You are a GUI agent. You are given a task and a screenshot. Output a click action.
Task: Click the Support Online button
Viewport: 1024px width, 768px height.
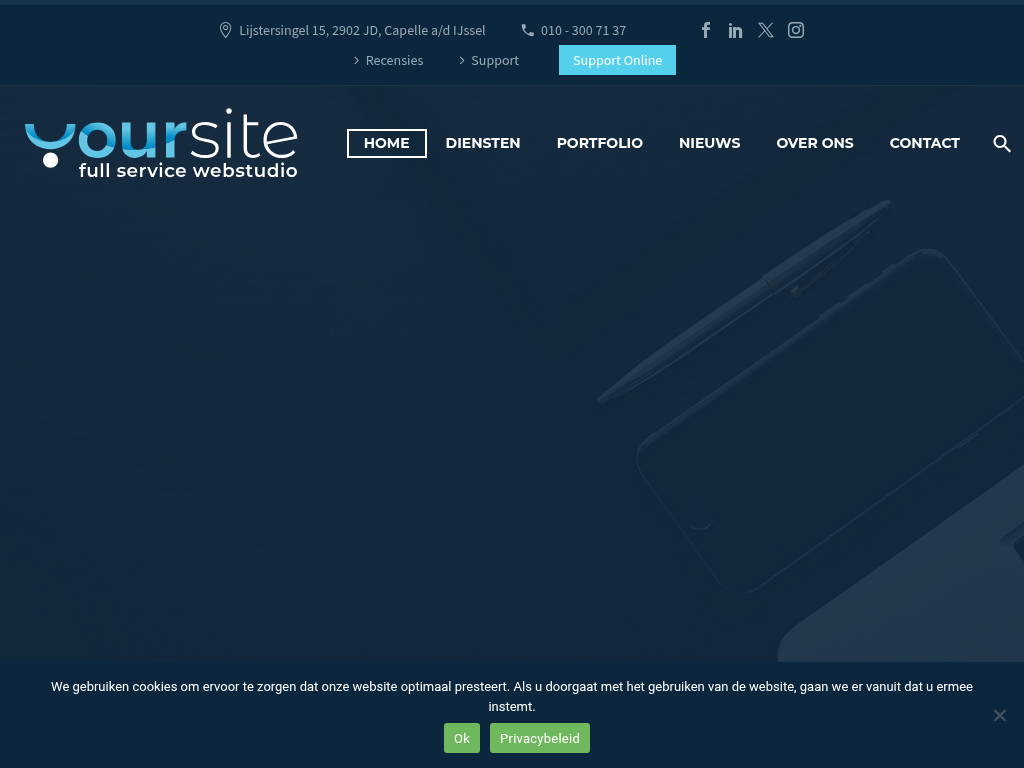[x=617, y=60]
